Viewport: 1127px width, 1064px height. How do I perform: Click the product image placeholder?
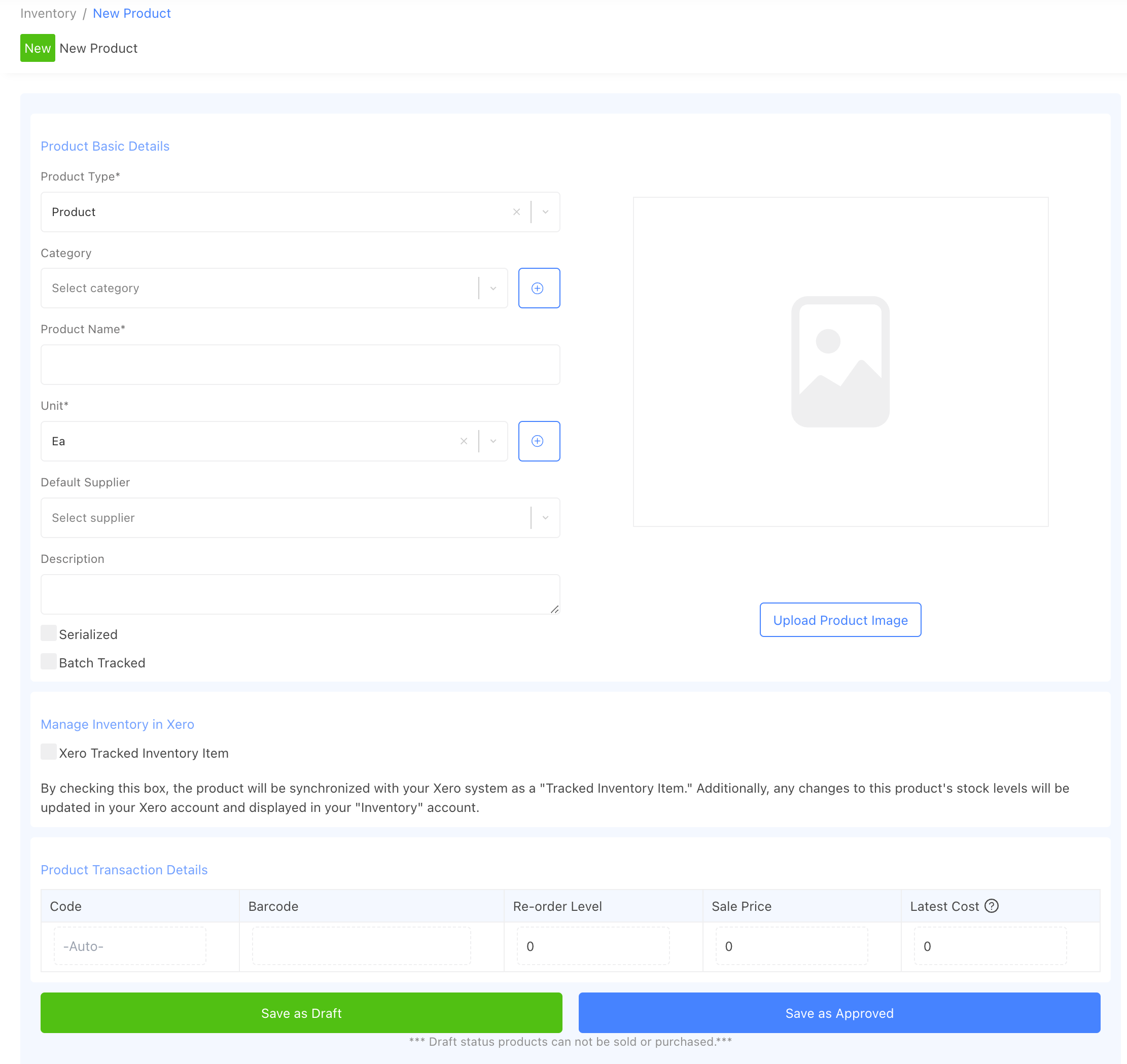coord(840,362)
